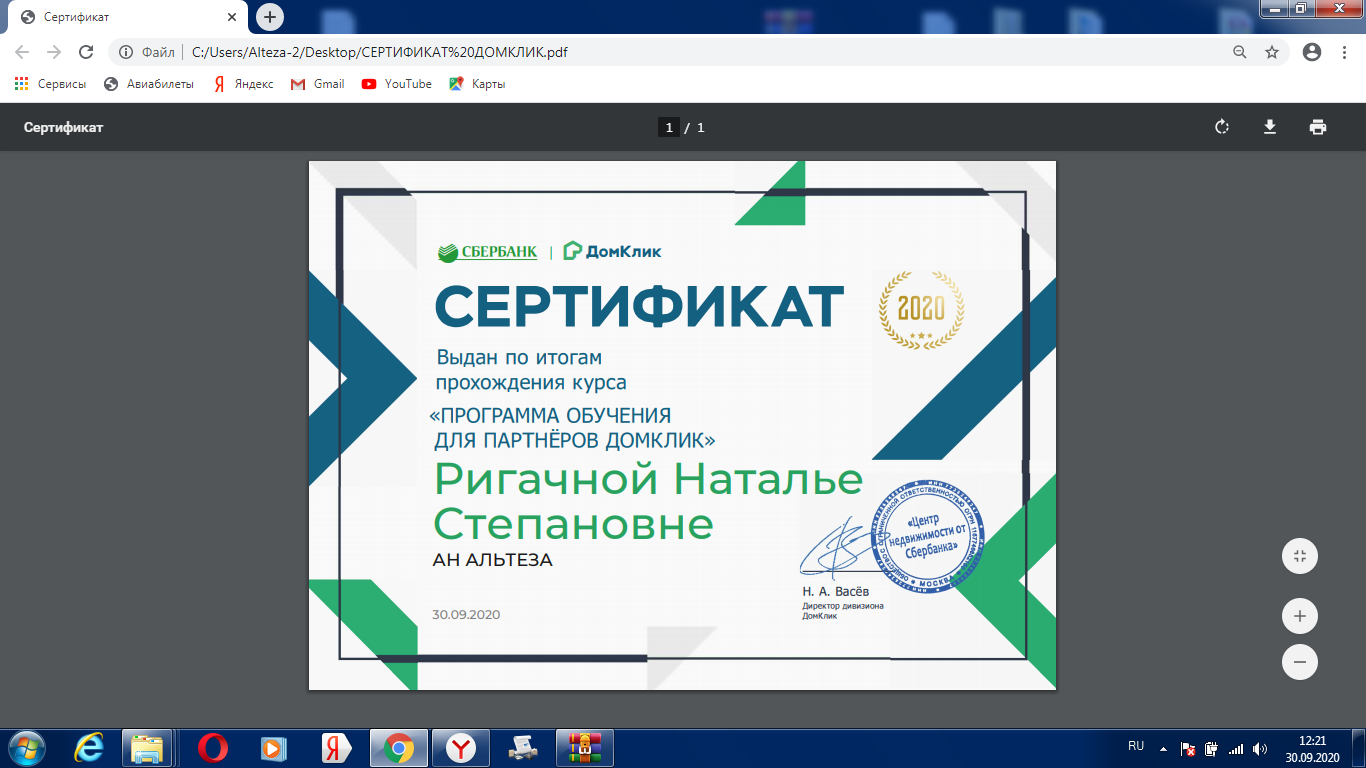Open the Яндекс shortcut in taskbar
Screen dimensions: 1366x768
click(x=336, y=748)
